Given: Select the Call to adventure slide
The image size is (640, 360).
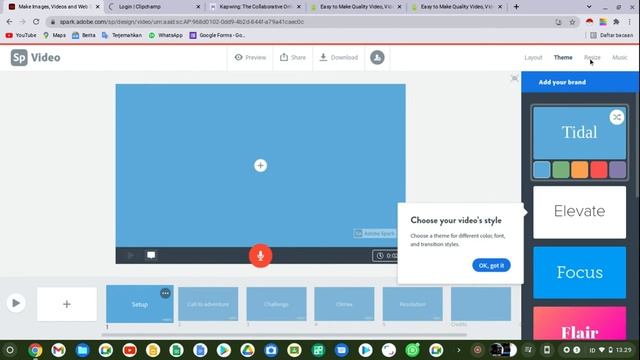Looking at the screenshot, I should (208, 304).
